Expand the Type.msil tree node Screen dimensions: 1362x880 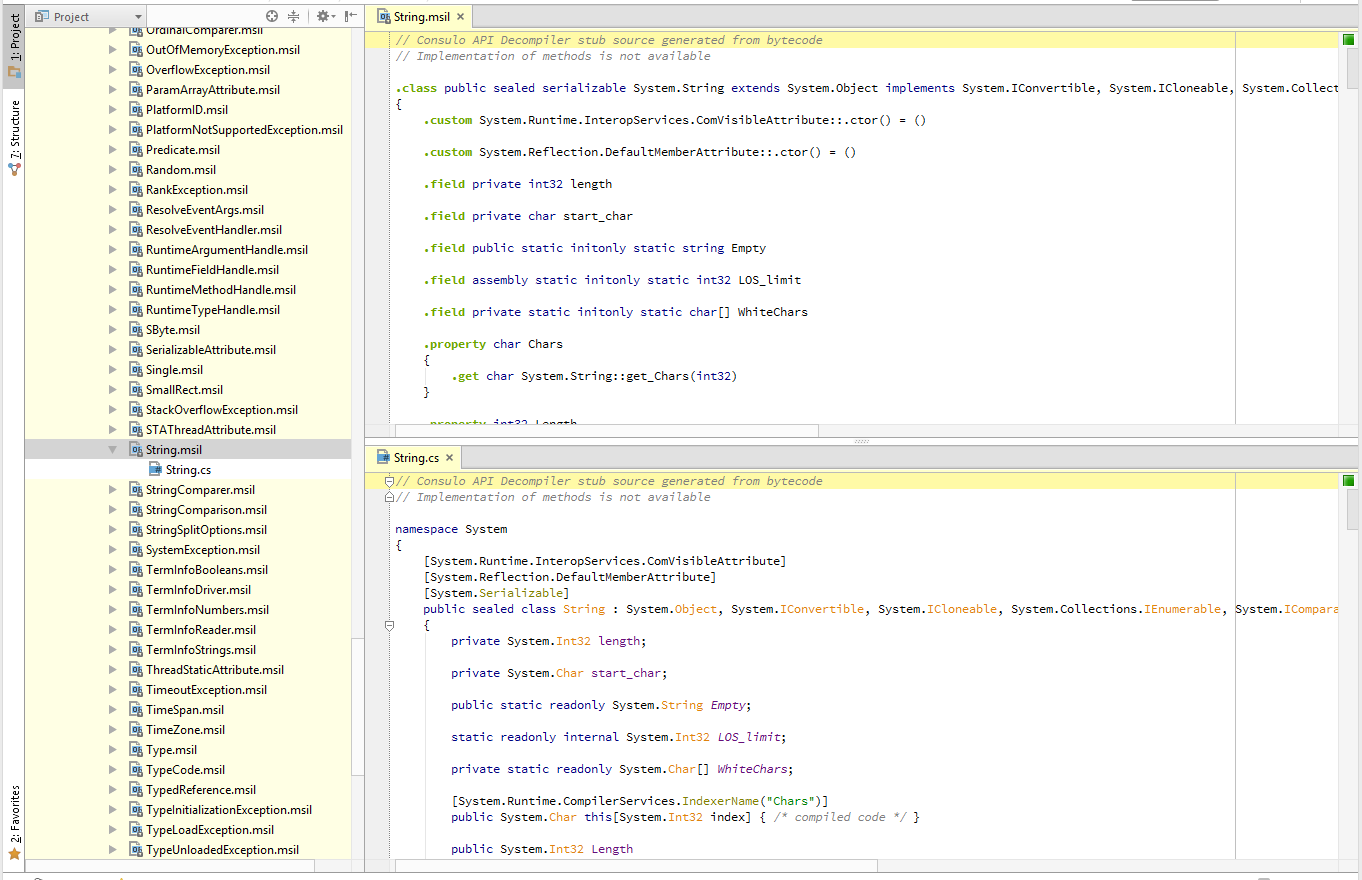(112, 750)
